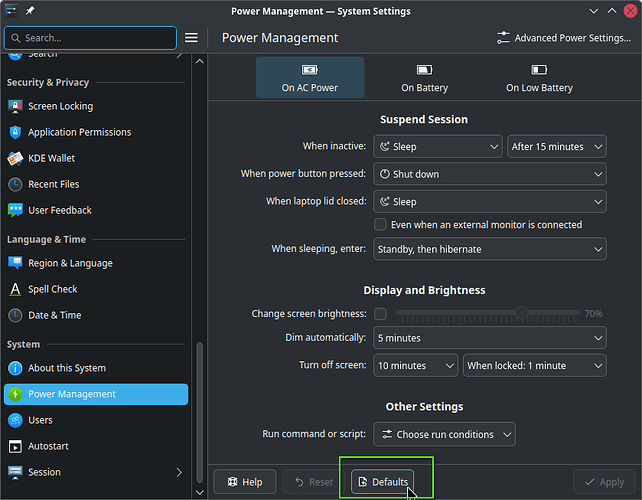Image resolution: width=642 pixels, height=500 pixels.
Task: Enable Change screen brightness checkbox
Action: [x=380, y=314]
